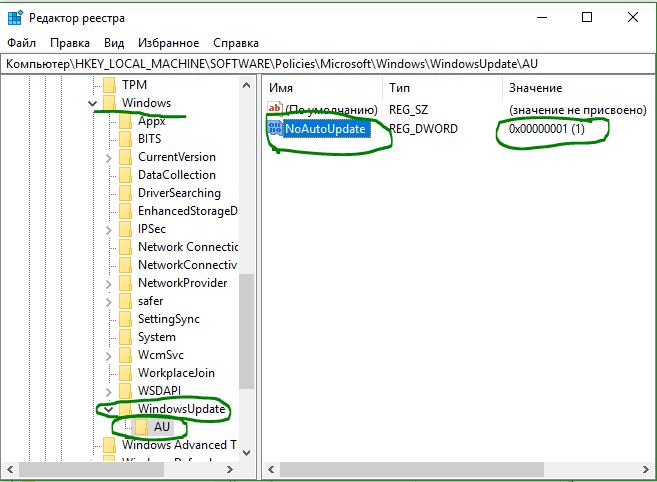Click the Appx folder icon
657x482 pixels.
126,121
